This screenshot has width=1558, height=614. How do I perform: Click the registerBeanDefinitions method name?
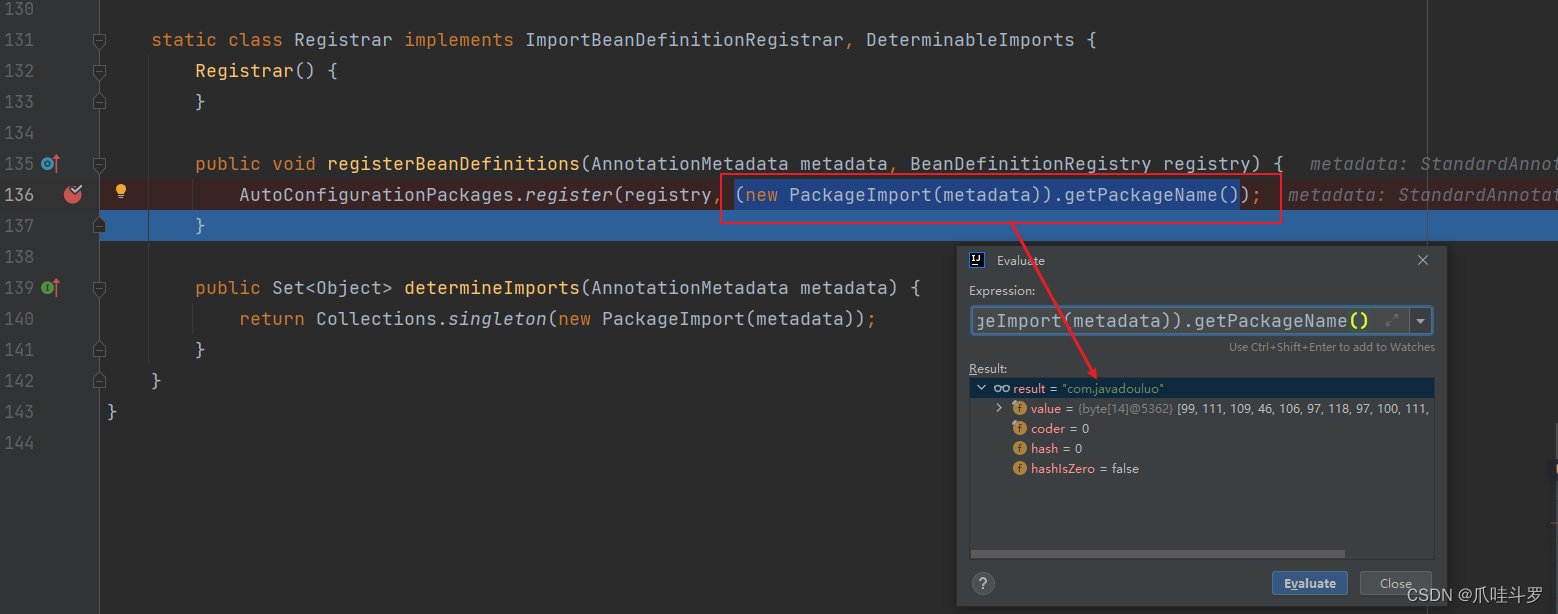[453, 163]
